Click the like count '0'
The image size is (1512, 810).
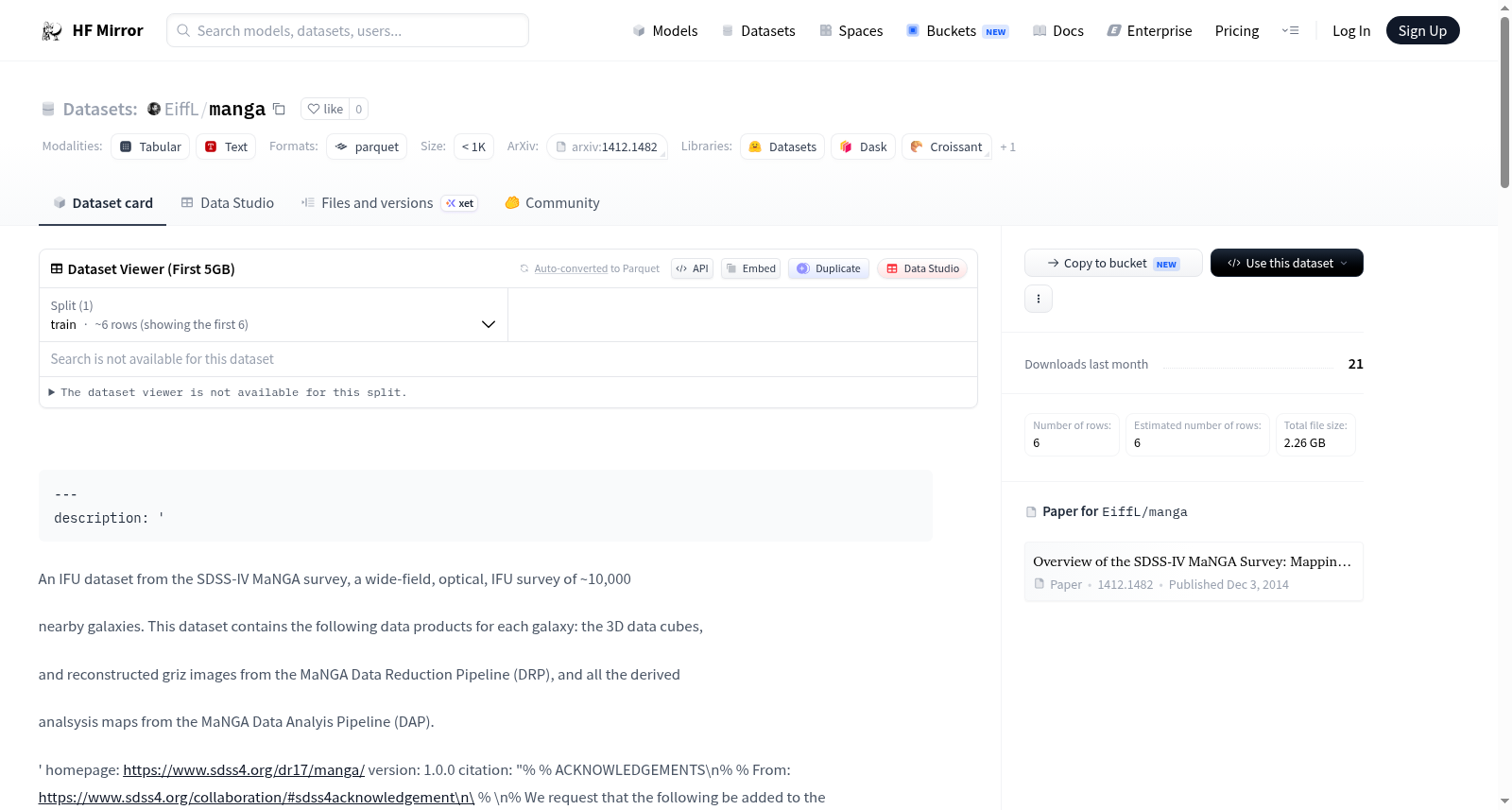tap(359, 109)
